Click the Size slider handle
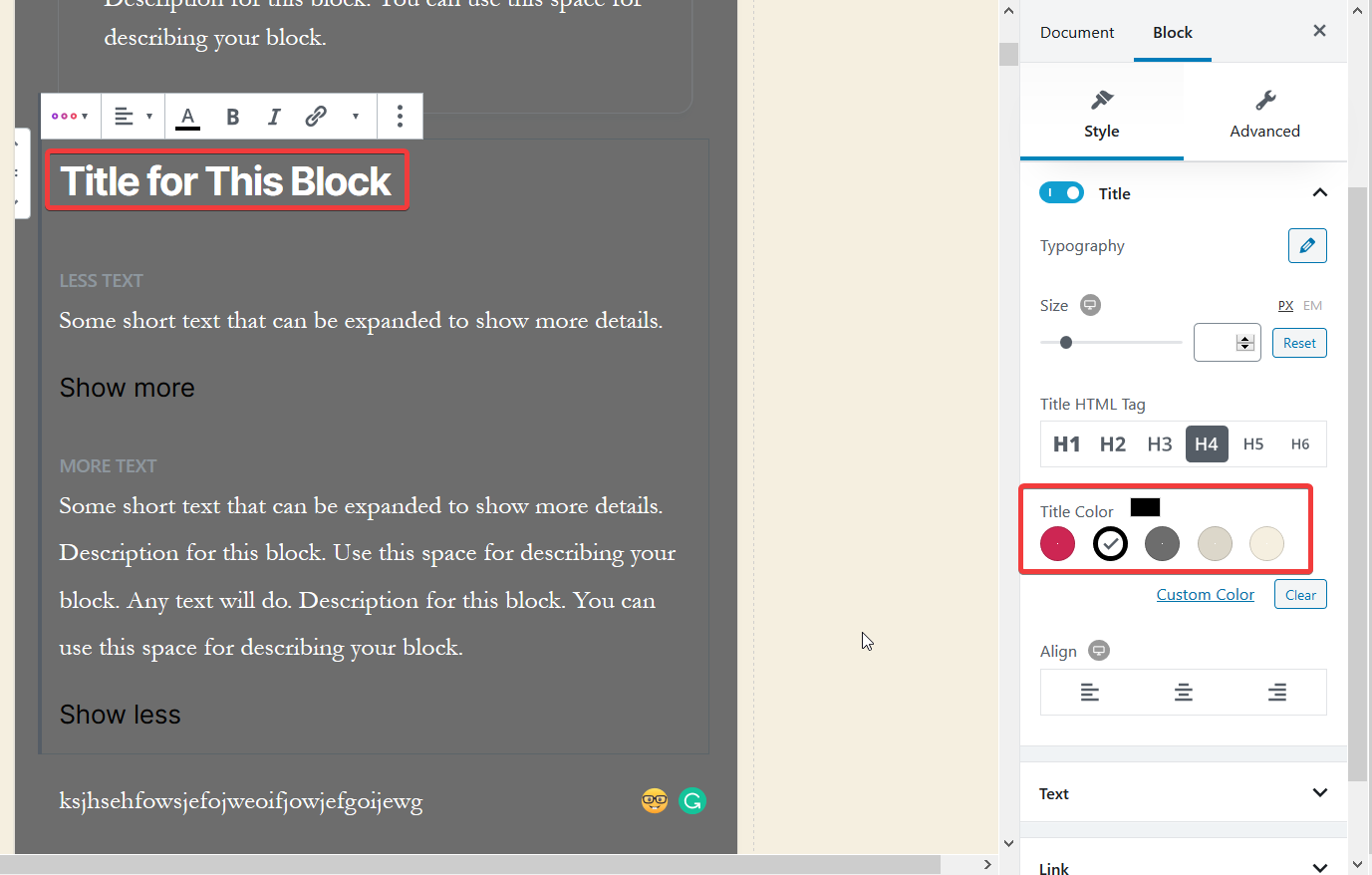Image resolution: width=1372 pixels, height=875 pixels. pyautogui.click(x=1066, y=343)
